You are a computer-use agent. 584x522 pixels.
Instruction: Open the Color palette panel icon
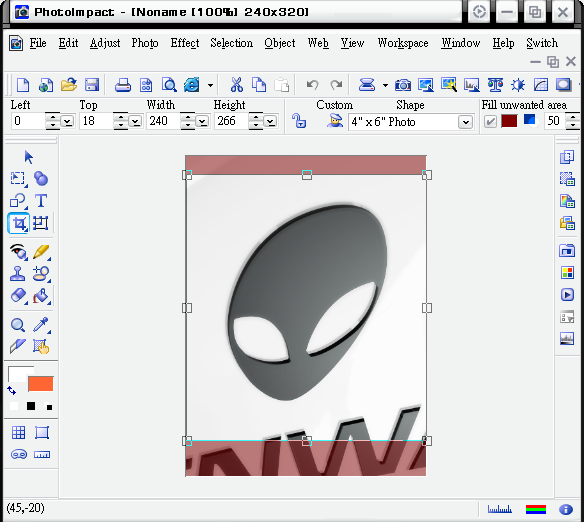coord(567,273)
